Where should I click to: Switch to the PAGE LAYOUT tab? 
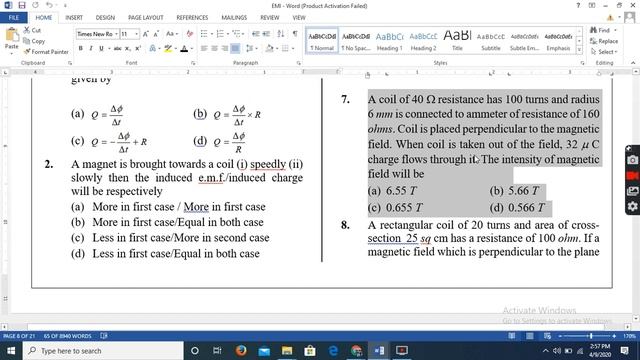pyautogui.click(x=145, y=18)
